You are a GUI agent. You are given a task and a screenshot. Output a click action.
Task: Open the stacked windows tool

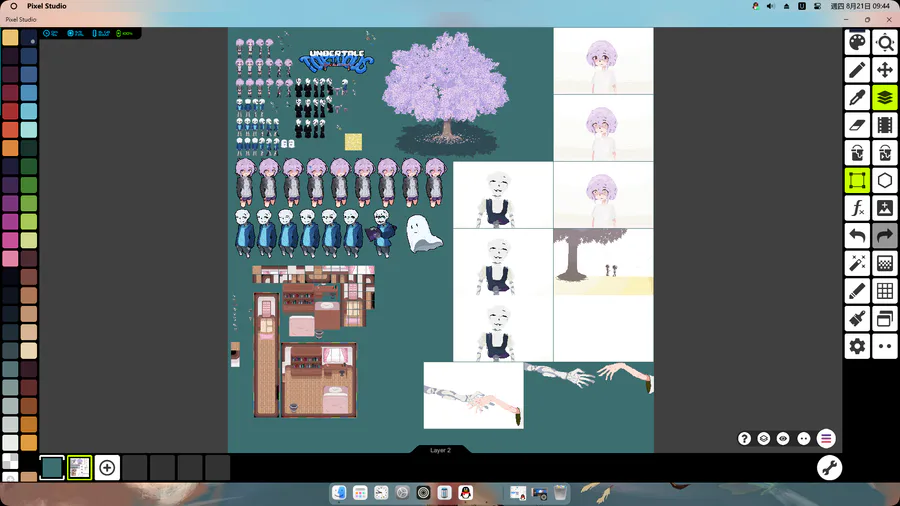click(885, 319)
